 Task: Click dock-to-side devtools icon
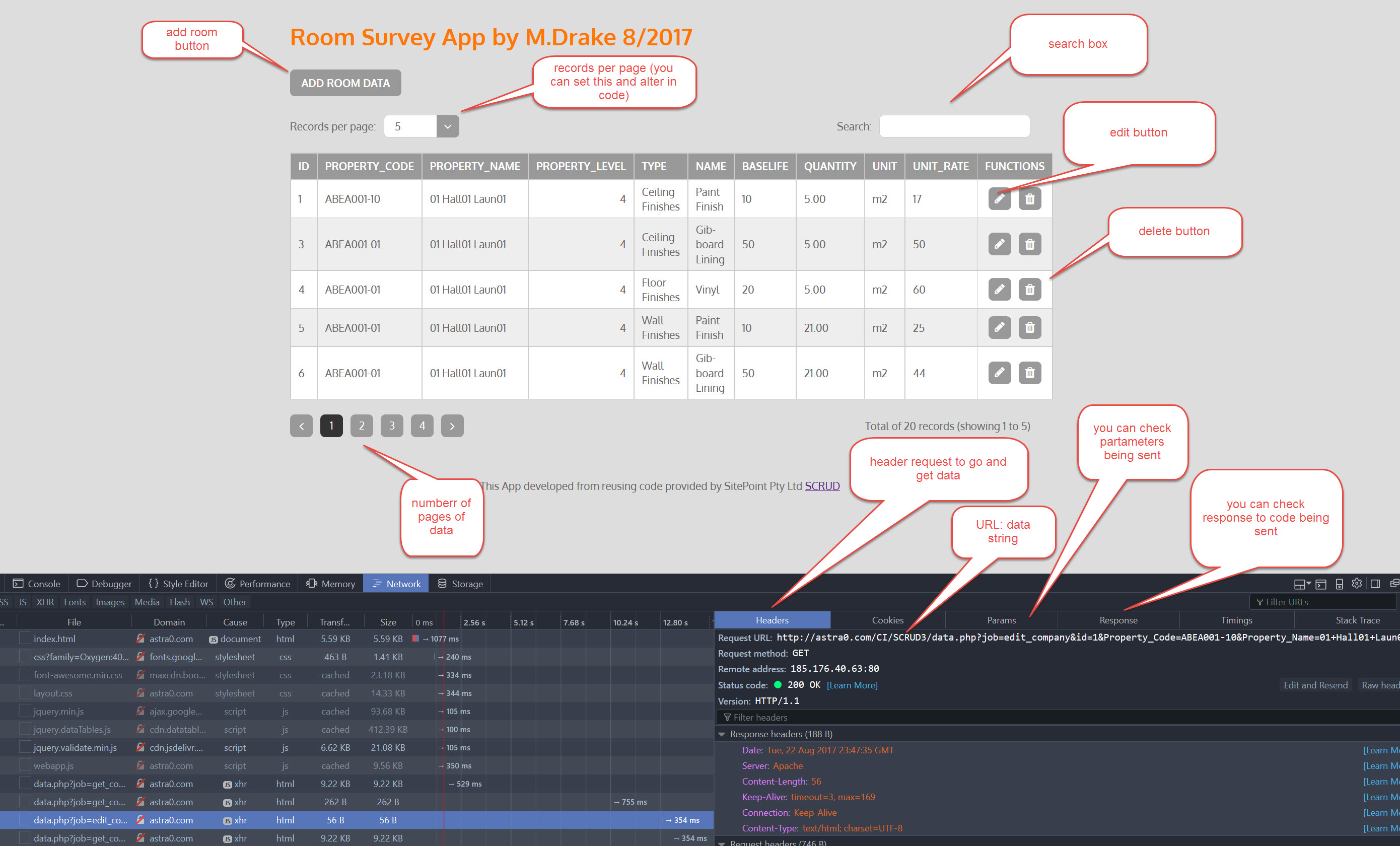click(x=1375, y=584)
